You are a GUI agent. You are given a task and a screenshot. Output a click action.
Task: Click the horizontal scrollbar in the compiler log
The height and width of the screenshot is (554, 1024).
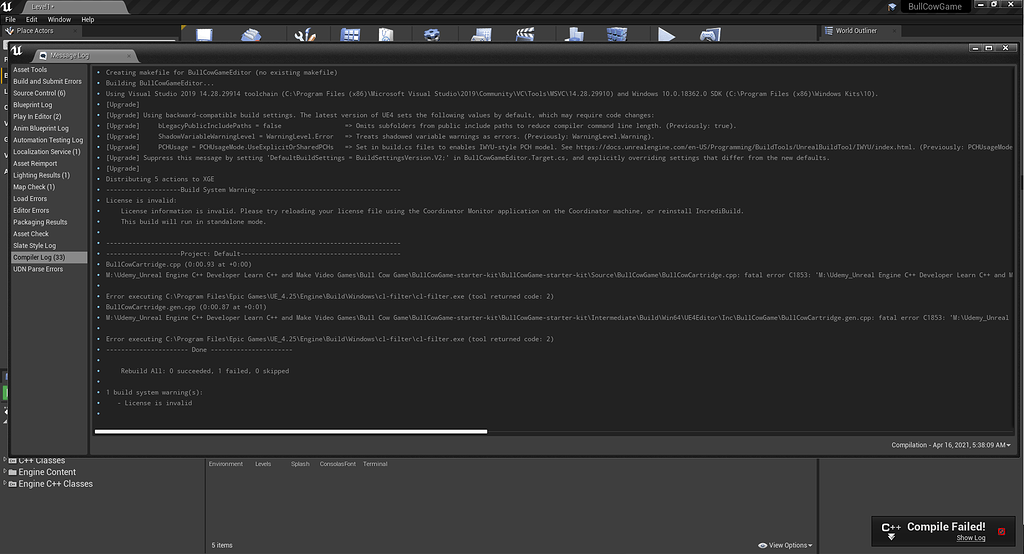(291, 431)
